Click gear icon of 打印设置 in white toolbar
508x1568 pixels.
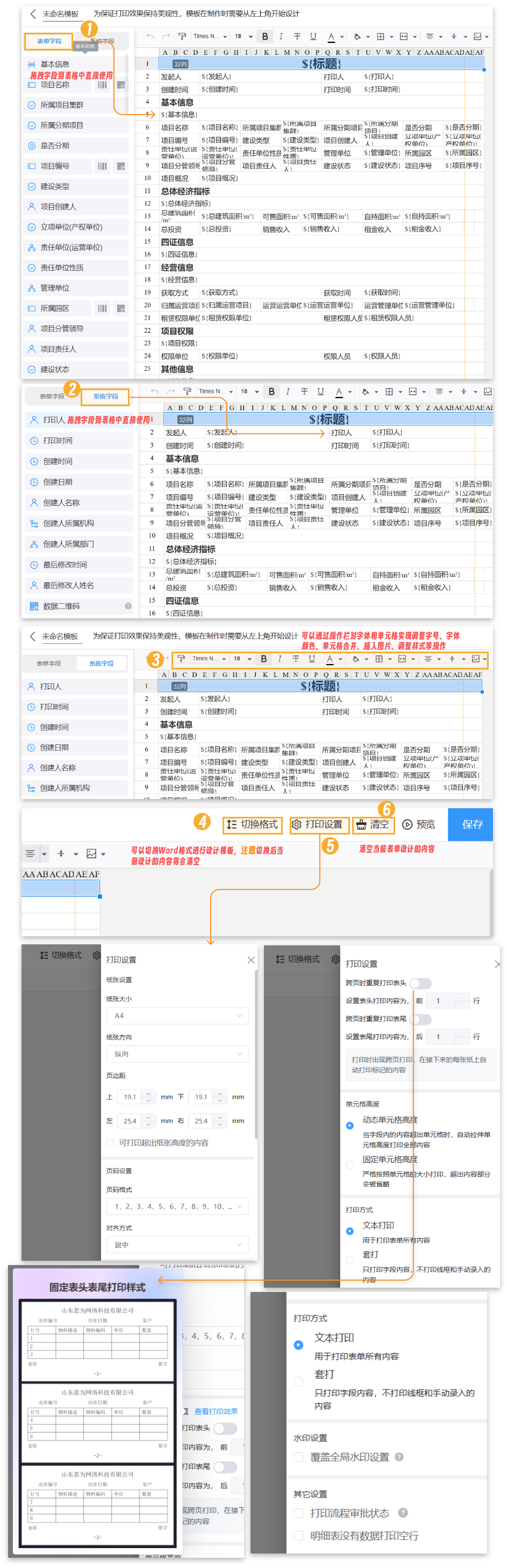tap(296, 824)
